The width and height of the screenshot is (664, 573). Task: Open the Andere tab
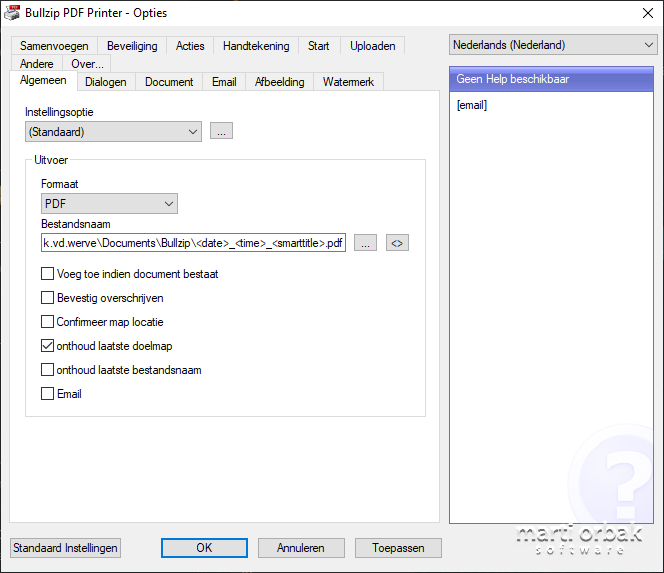(37, 64)
